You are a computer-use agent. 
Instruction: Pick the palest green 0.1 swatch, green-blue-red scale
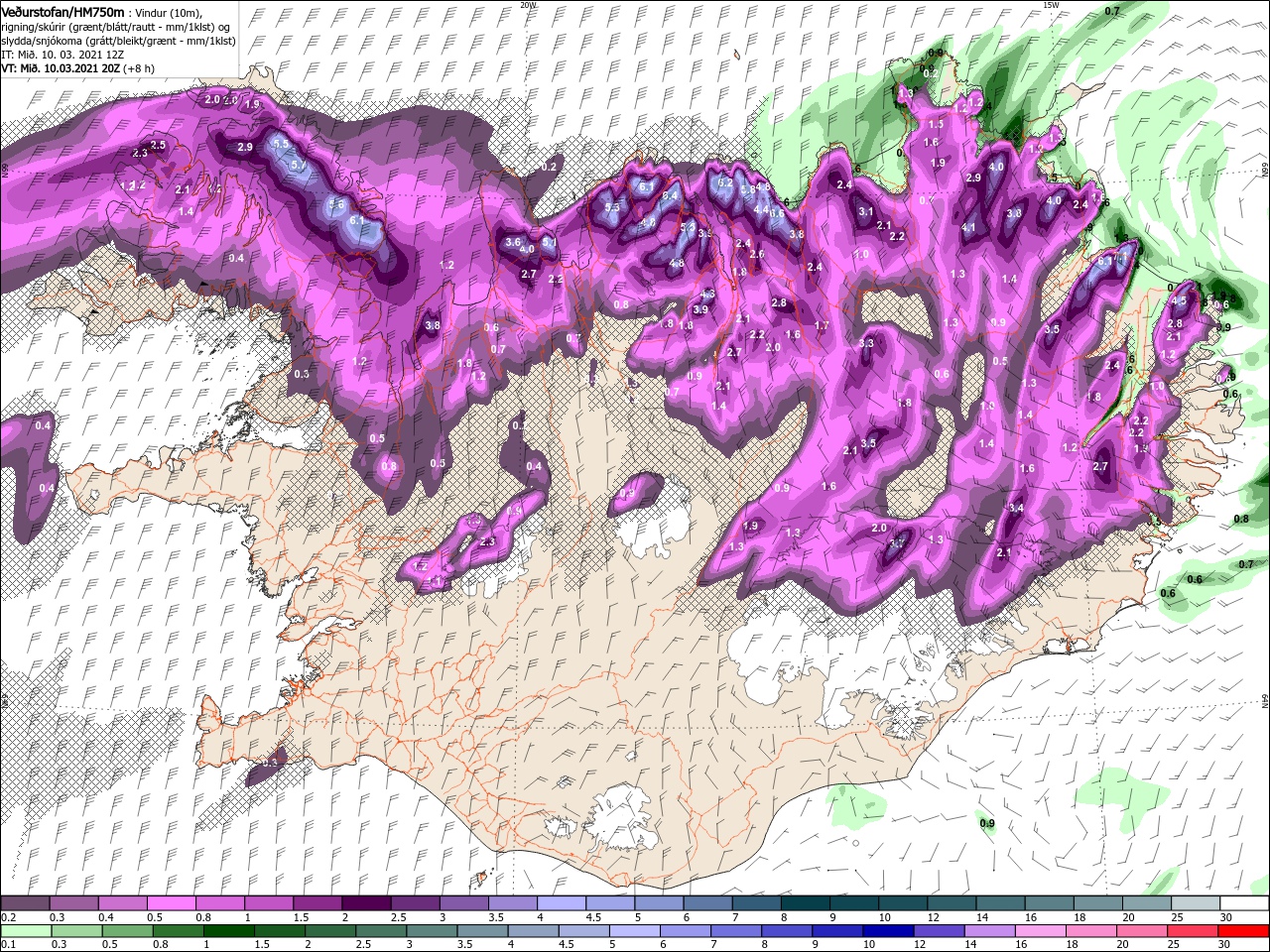pos(25,930)
